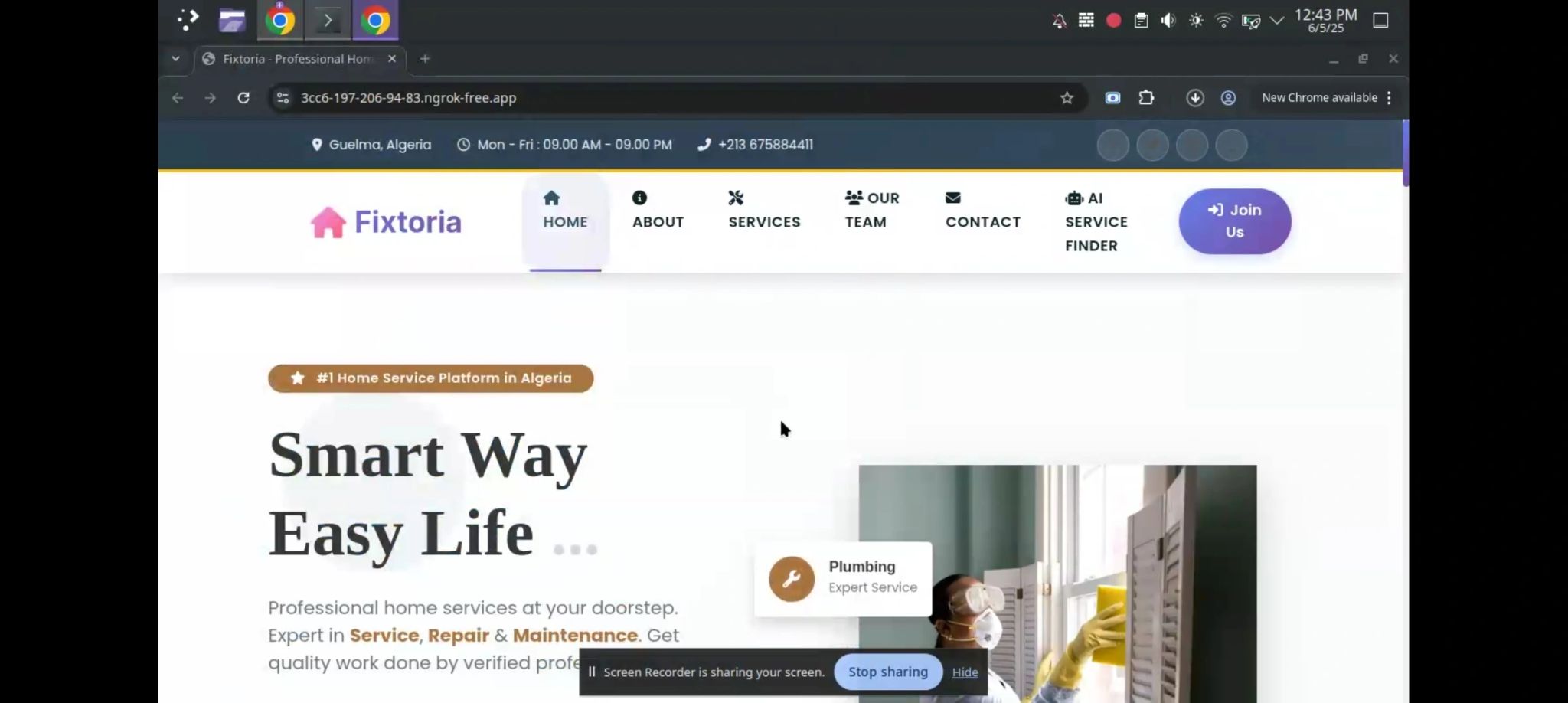The height and width of the screenshot is (703, 1568).
Task: Expand the tab search dropdown arrow
Action: point(175,59)
